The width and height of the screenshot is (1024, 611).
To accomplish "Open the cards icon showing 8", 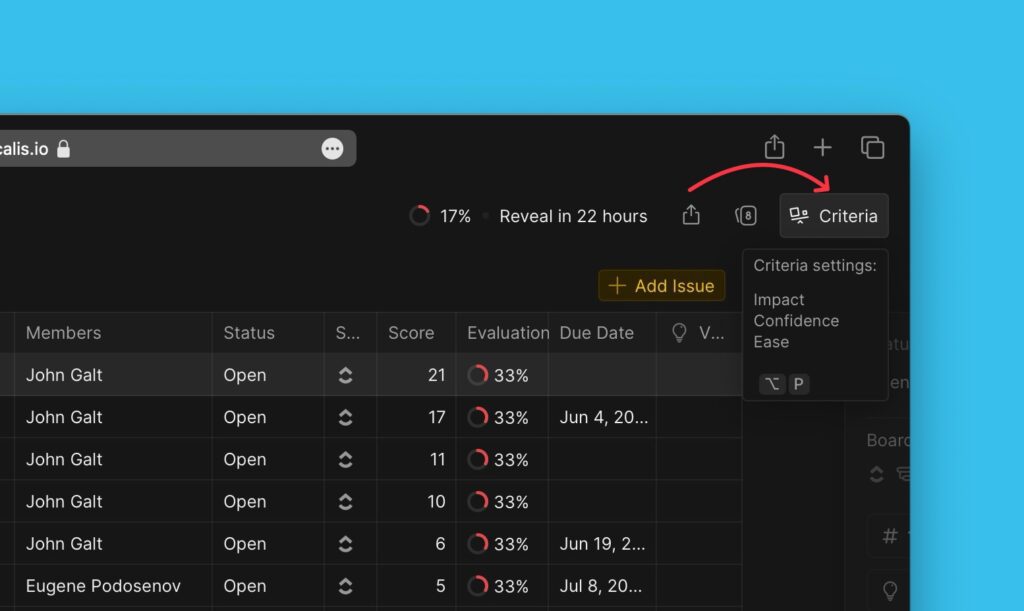I will pos(745,216).
